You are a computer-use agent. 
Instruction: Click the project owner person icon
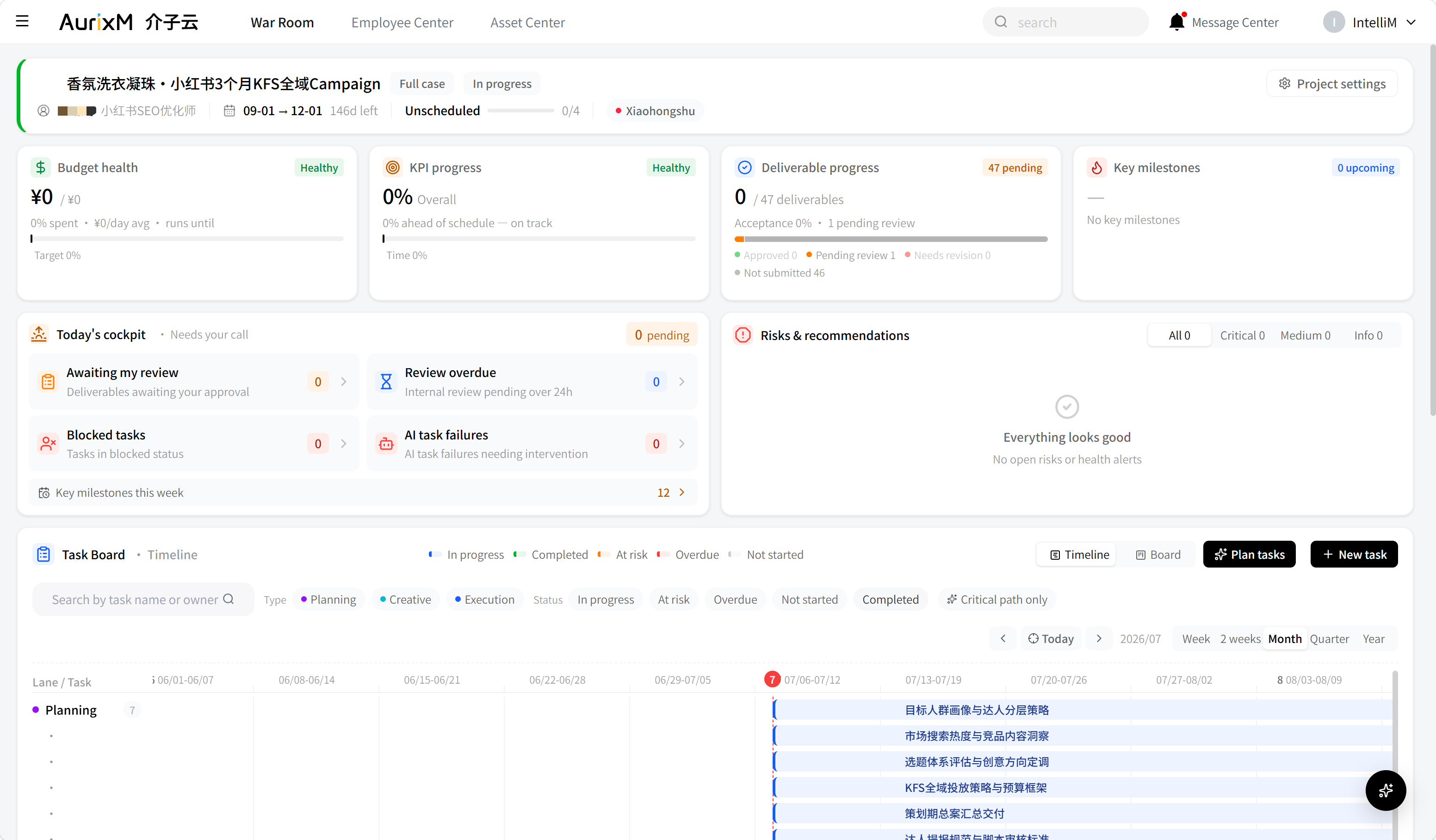43,111
